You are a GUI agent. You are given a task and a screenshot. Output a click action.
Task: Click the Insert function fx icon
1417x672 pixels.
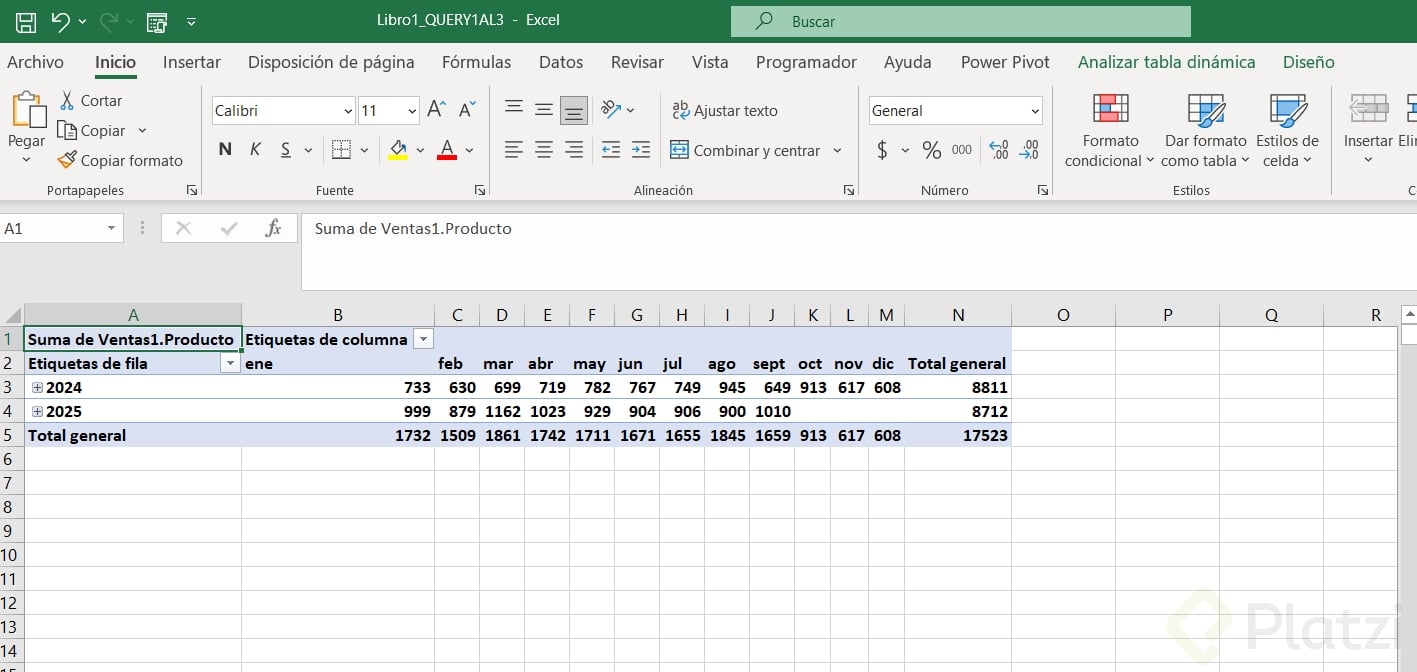[x=273, y=228]
